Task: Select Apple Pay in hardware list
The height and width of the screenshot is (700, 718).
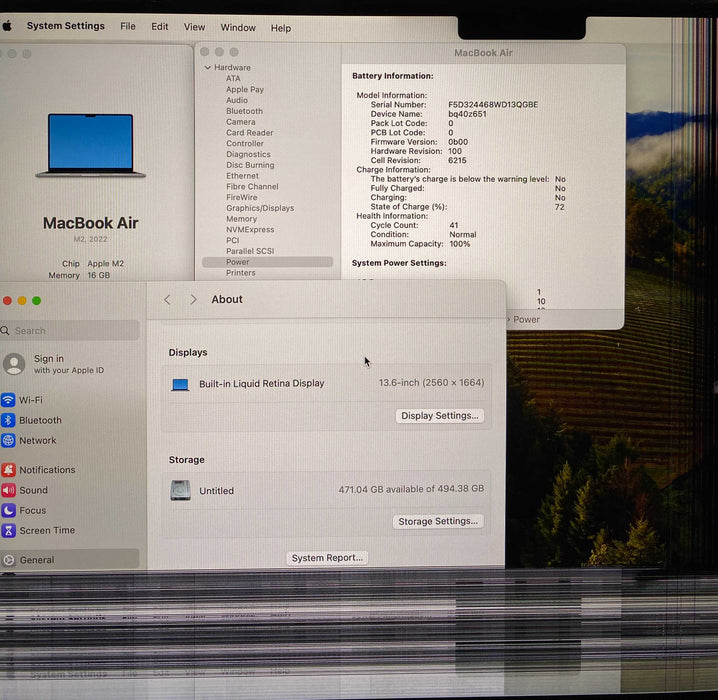Action: click(x=245, y=89)
